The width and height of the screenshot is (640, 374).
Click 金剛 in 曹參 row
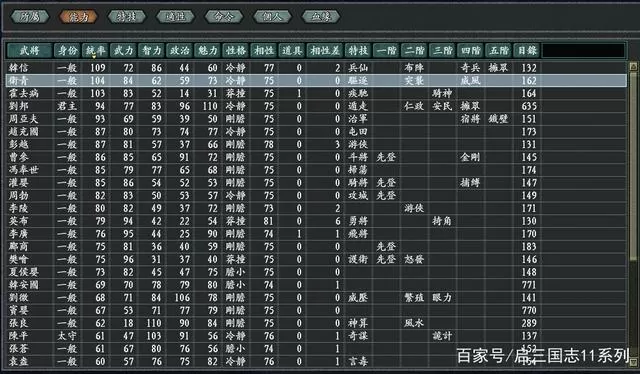point(471,157)
